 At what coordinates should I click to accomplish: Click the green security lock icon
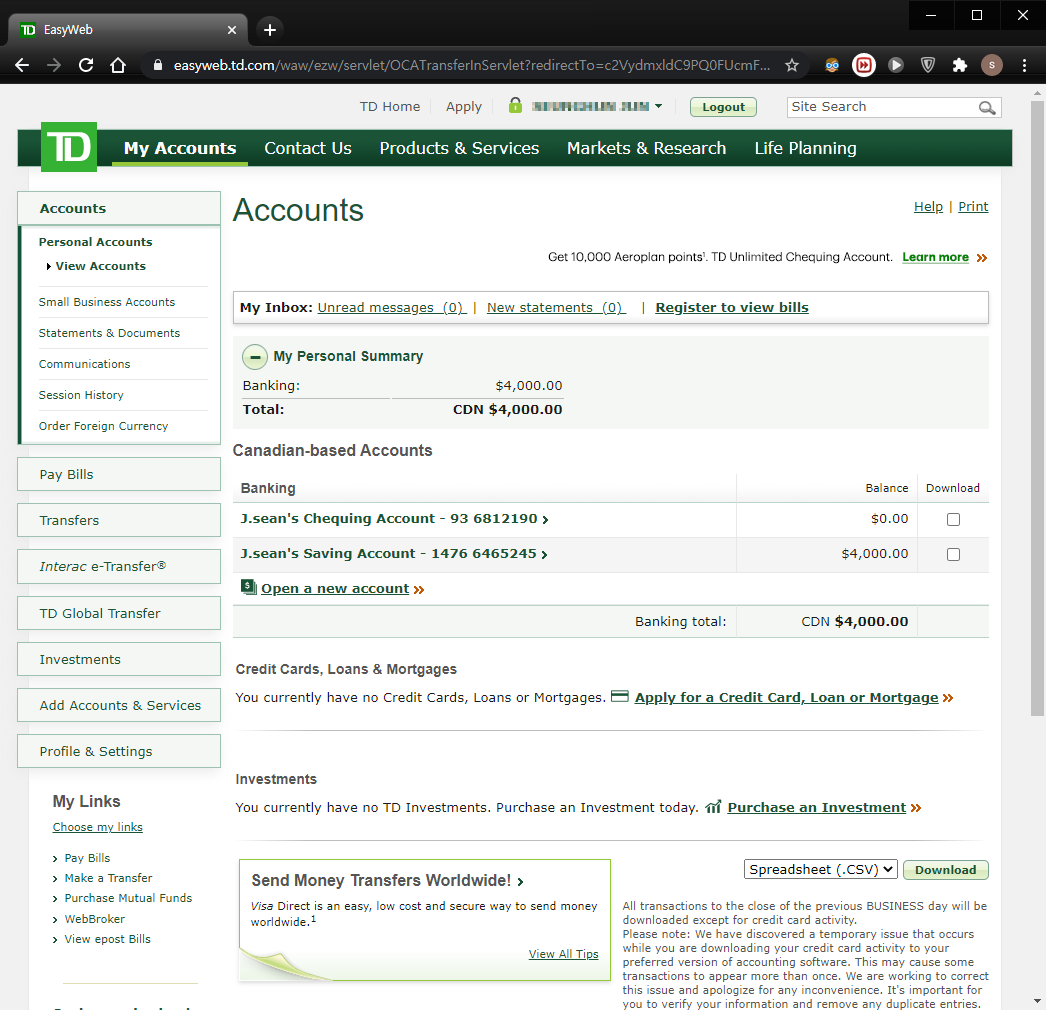coord(515,105)
